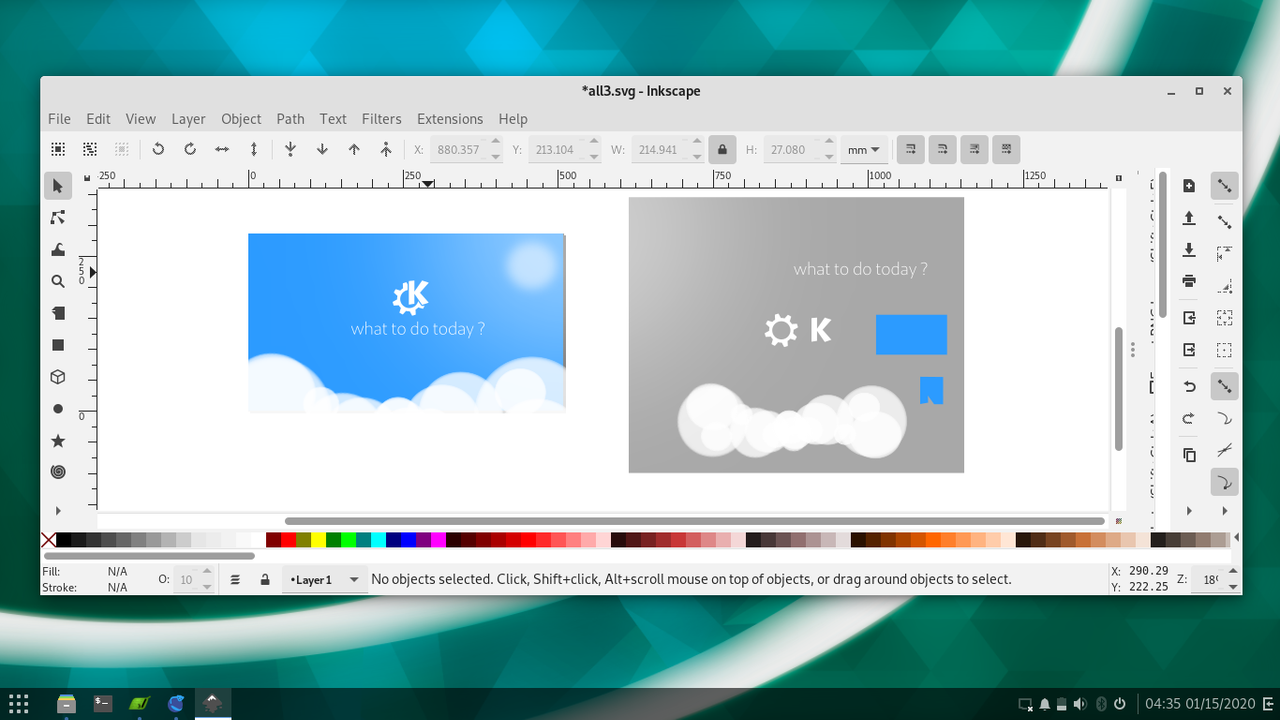Open the Path menu
1280x720 pixels.
click(290, 118)
